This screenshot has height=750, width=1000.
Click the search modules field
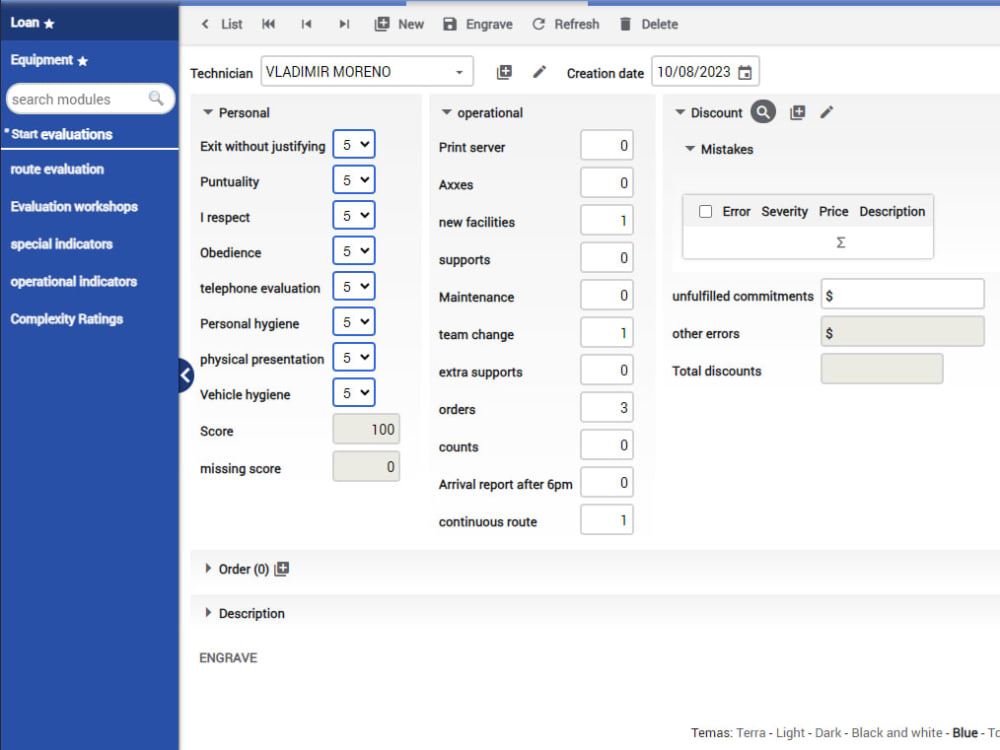pyautogui.click(x=90, y=99)
